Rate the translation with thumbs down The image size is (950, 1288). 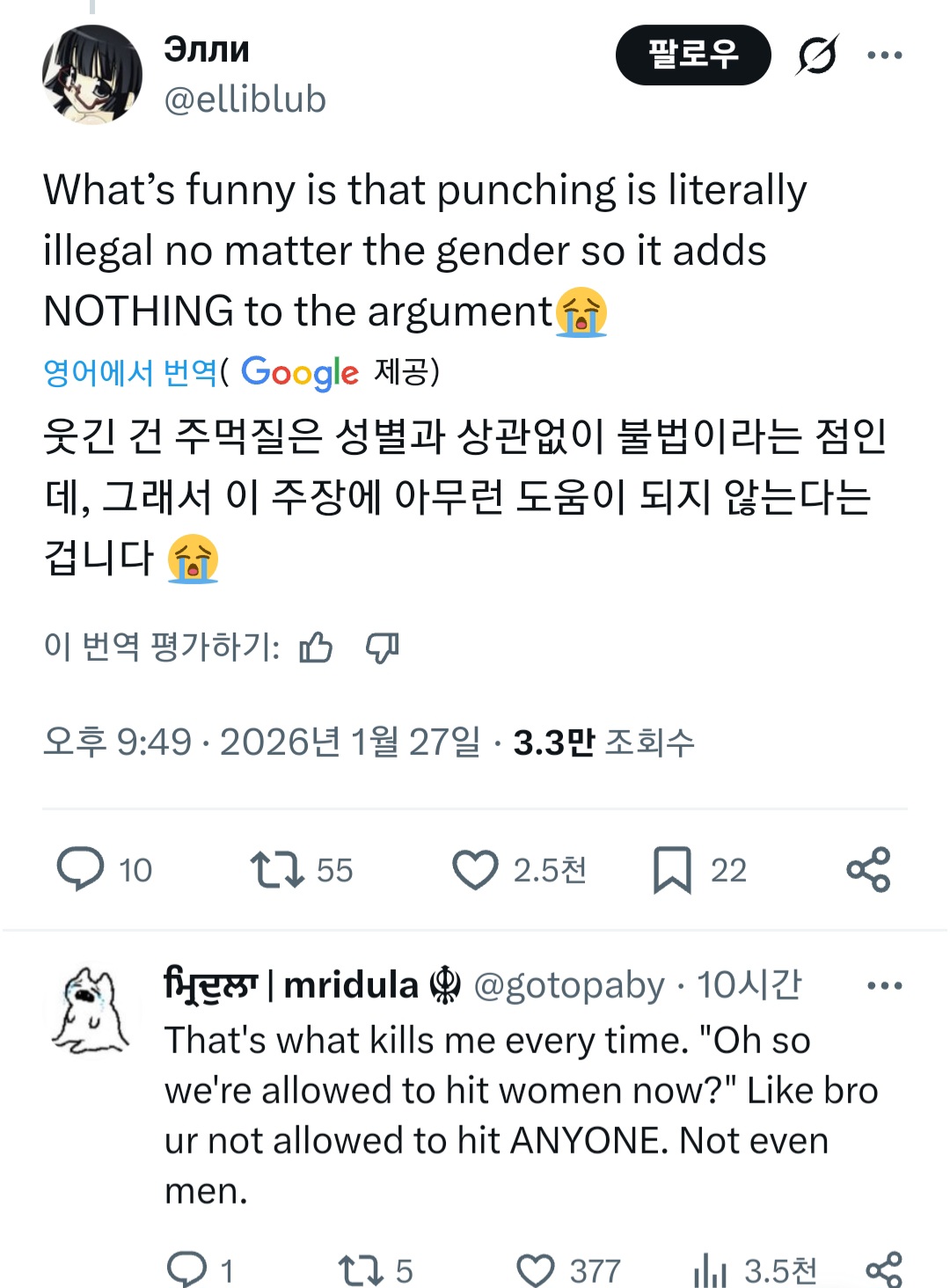[x=383, y=648]
